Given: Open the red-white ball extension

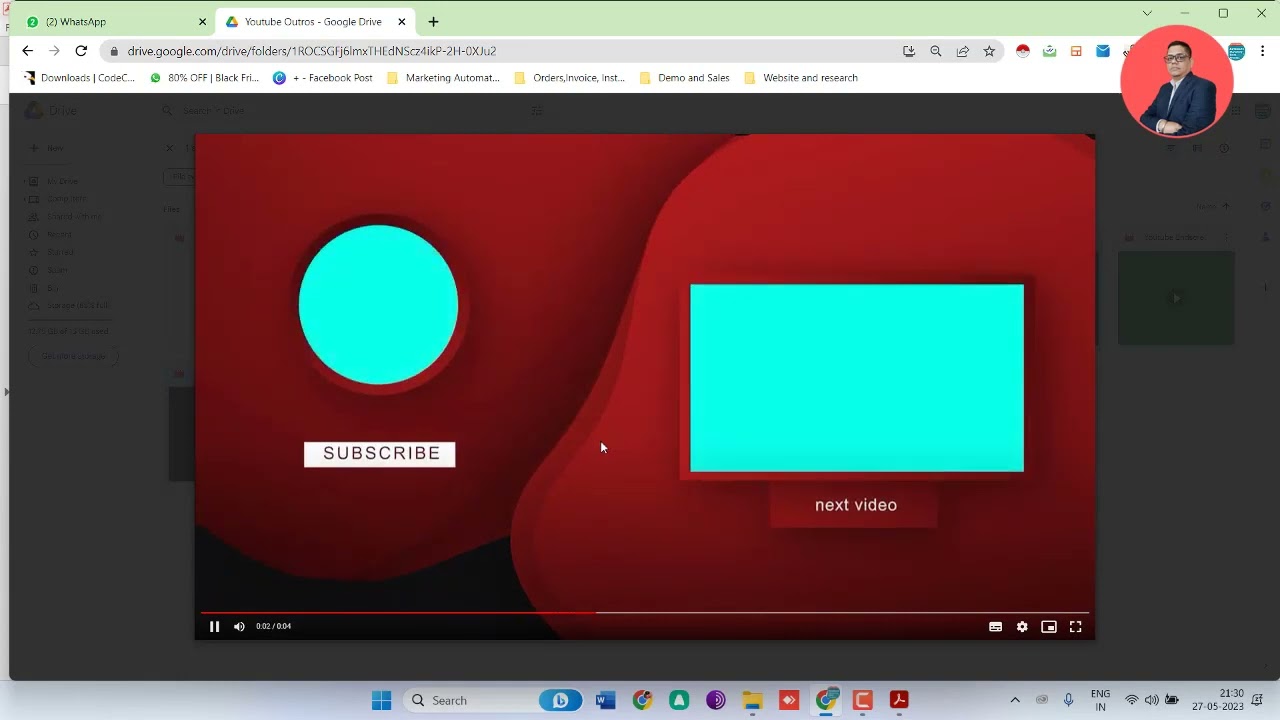Looking at the screenshot, I should pyautogui.click(x=1023, y=51).
